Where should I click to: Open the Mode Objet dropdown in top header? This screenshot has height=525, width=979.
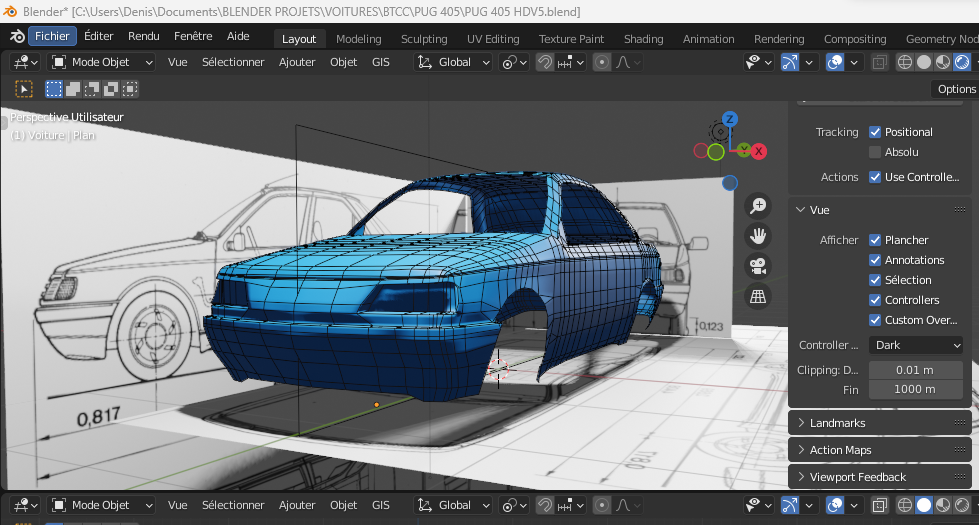tap(102, 62)
